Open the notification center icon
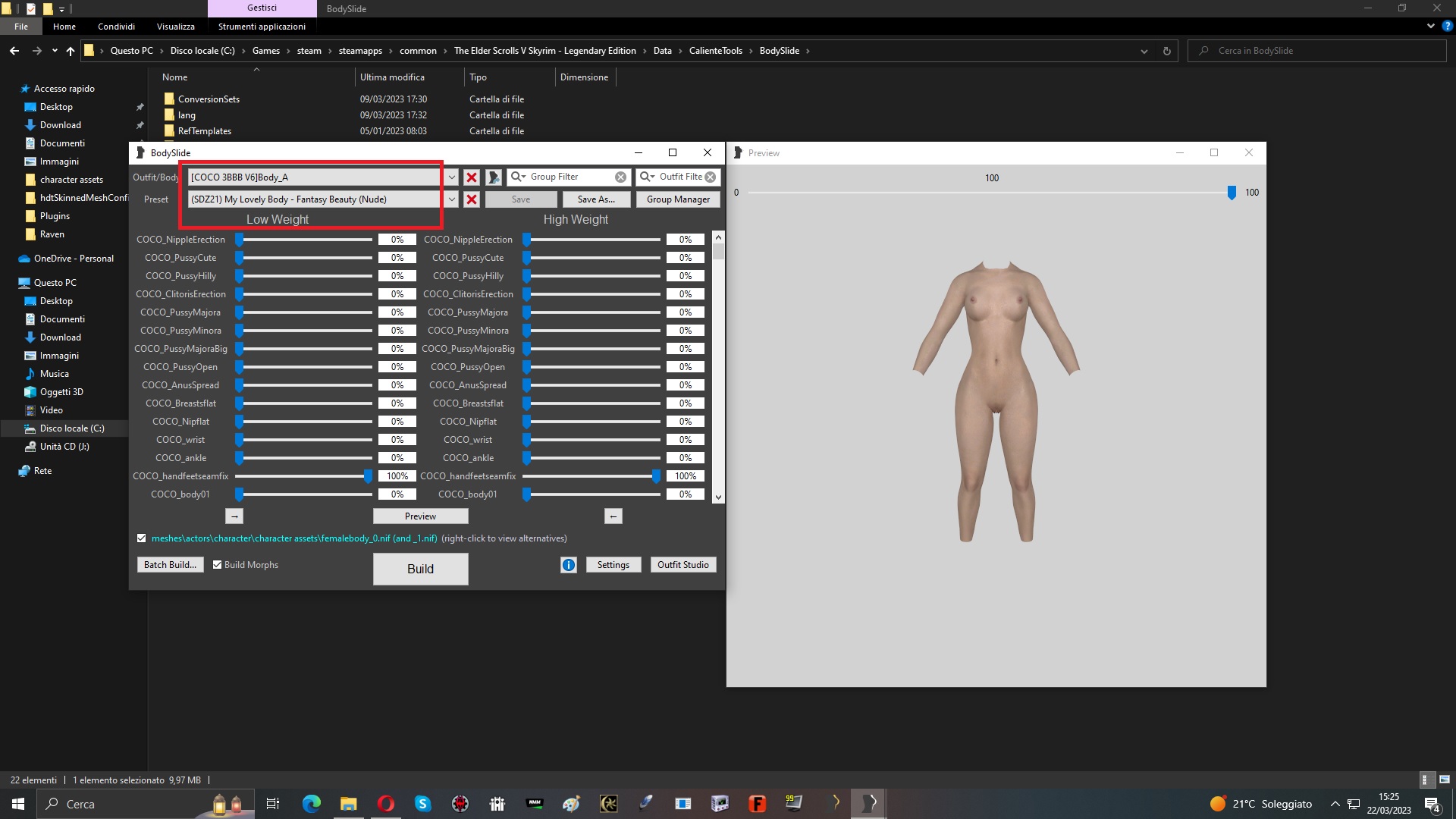This screenshot has width=1456, height=819. pos(1432,804)
